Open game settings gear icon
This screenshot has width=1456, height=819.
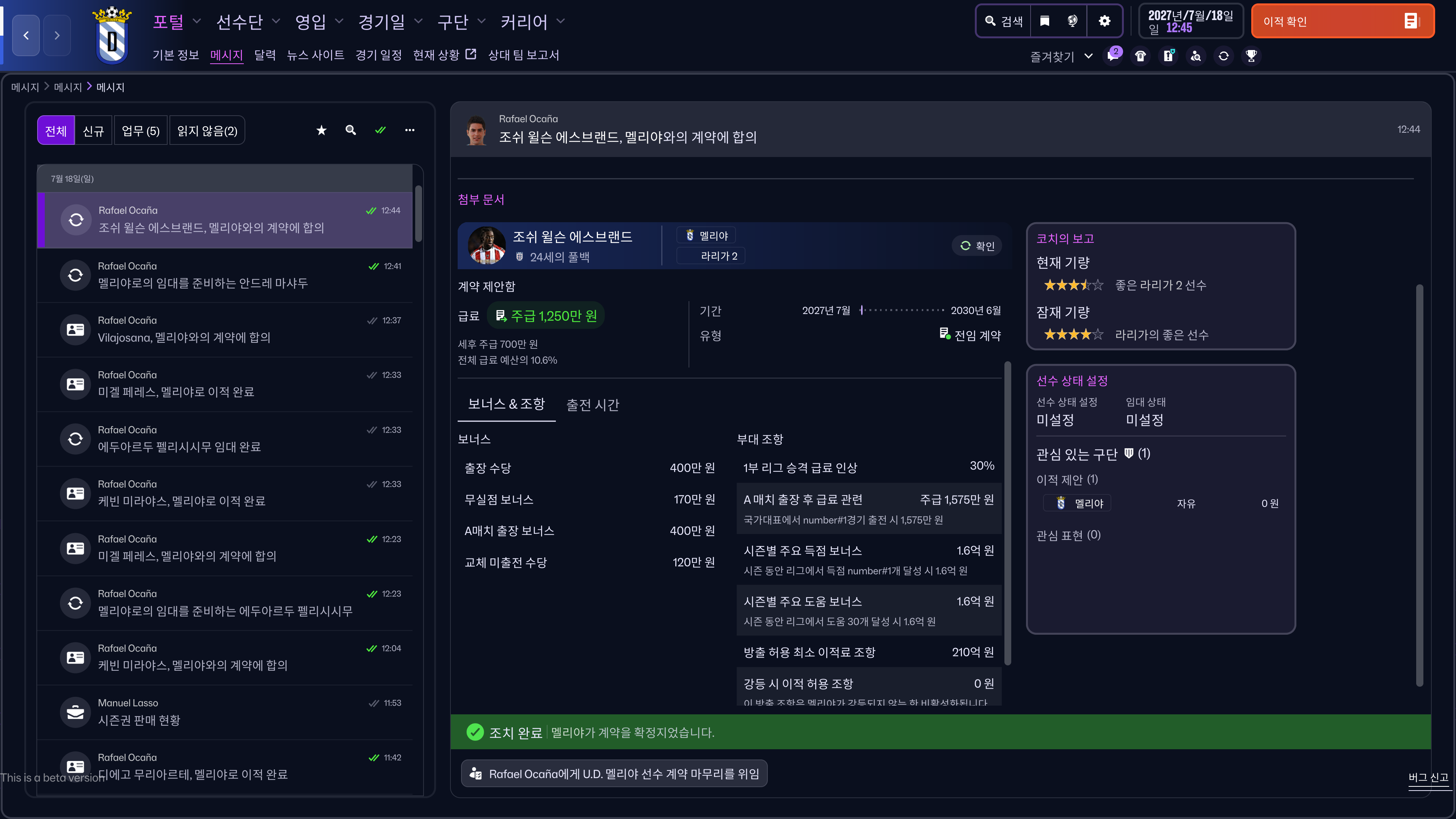pyautogui.click(x=1105, y=21)
